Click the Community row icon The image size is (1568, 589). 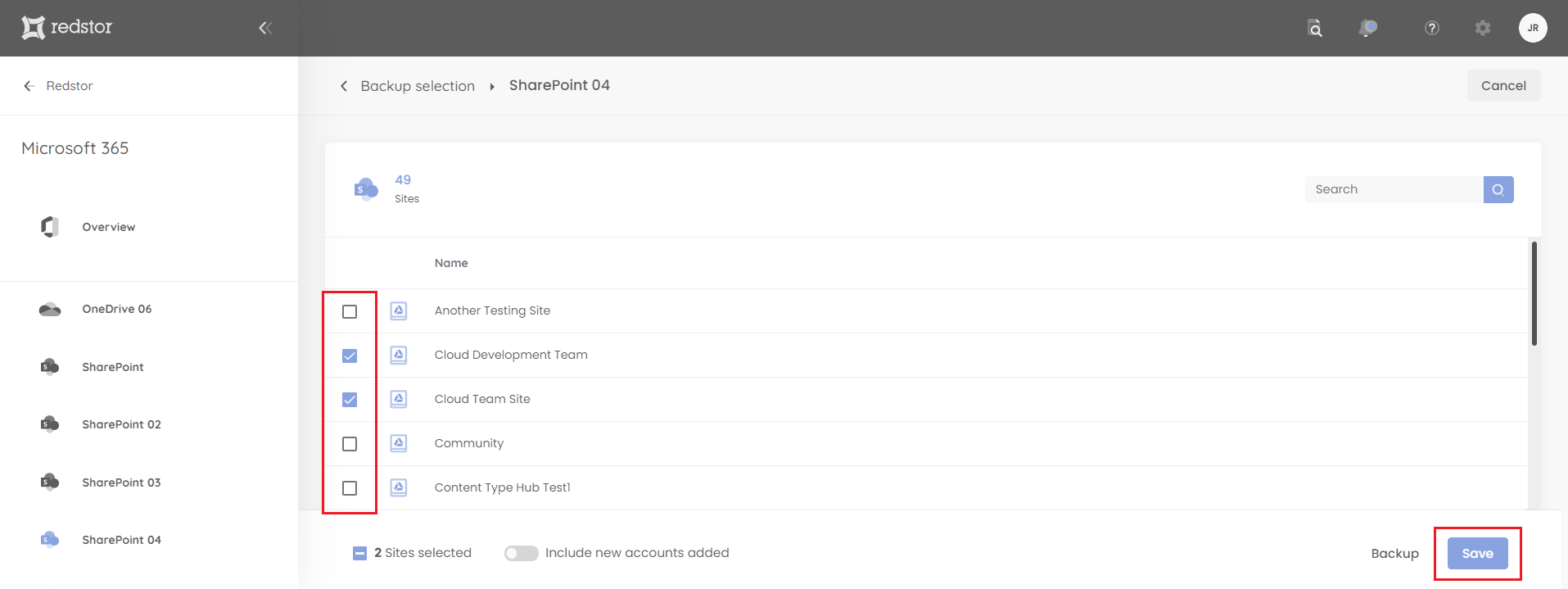(399, 443)
